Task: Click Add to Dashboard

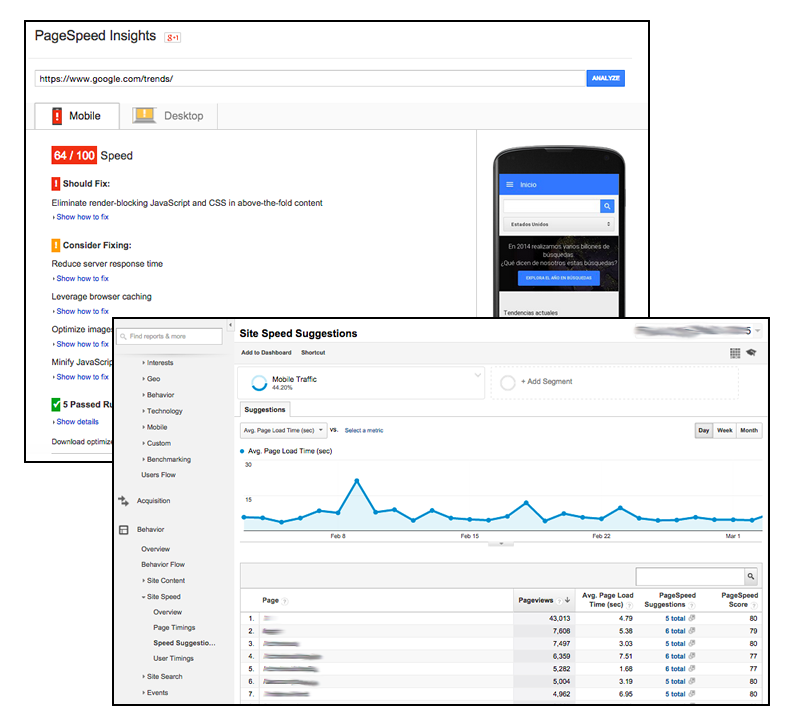Action: [x=267, y=353]
